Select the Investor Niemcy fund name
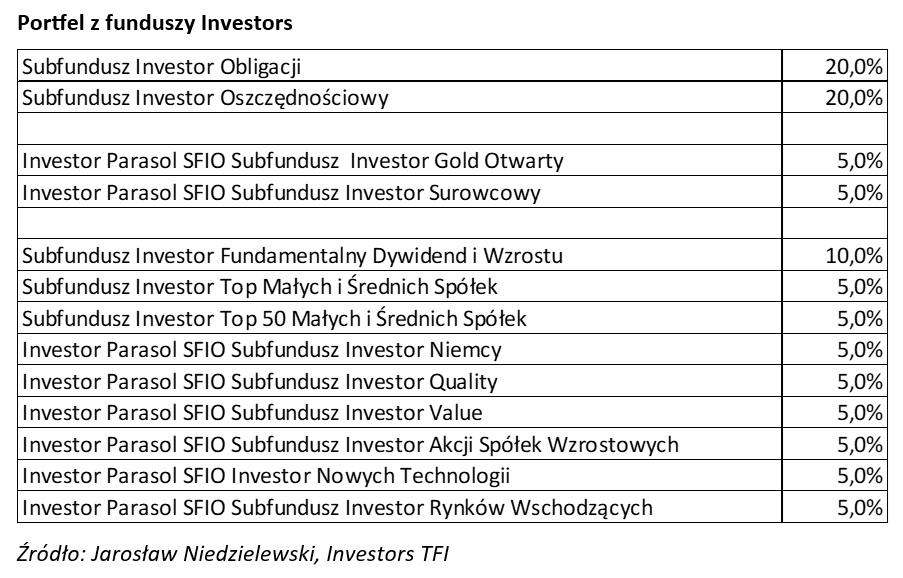Image resolution: width=903 pixels, height=578 pixels. click(x=262, y=350)
